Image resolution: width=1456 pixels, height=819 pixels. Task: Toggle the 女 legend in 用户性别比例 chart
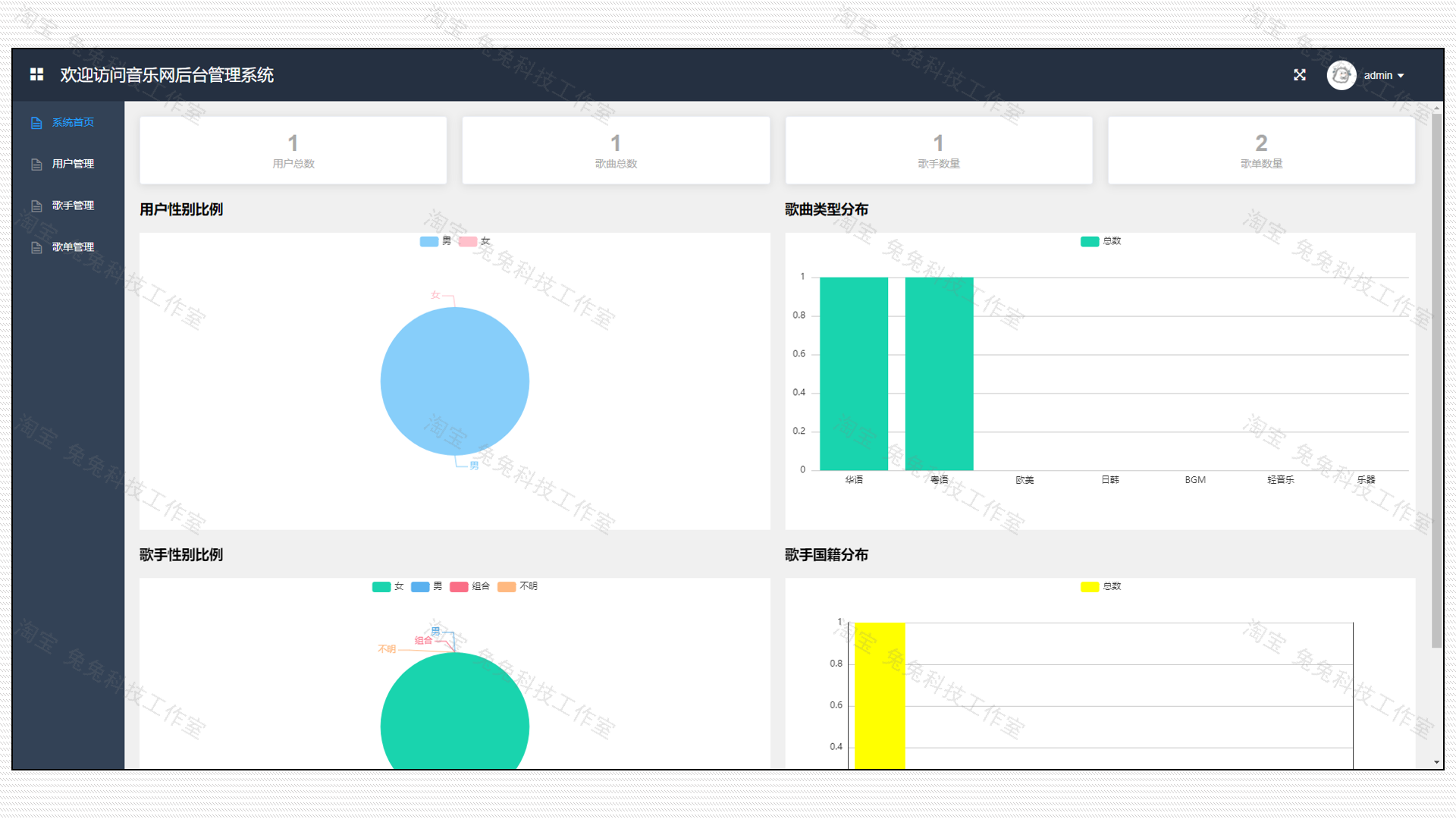click(477, 240)
